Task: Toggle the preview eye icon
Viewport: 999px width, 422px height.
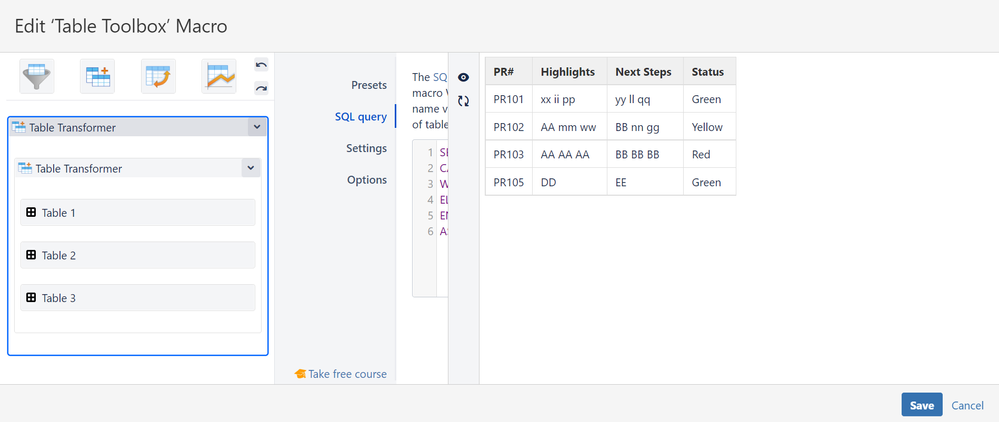Action: pyautogui.click(x=463, y=77)
